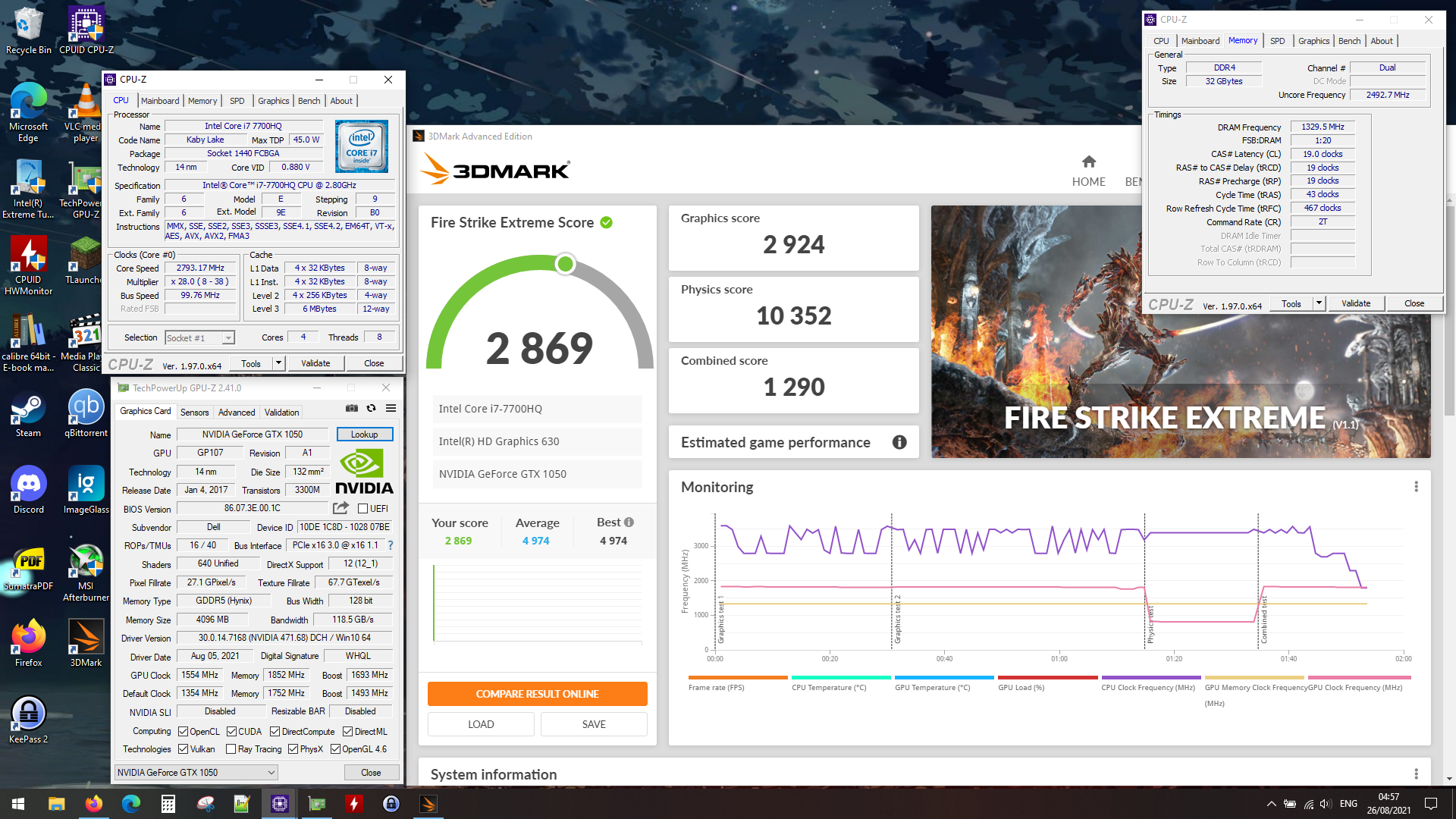Click the GPU Load legend color bar
Image resolution: width=1456 pixels, height=819 pixels.
coord(1047,677)
